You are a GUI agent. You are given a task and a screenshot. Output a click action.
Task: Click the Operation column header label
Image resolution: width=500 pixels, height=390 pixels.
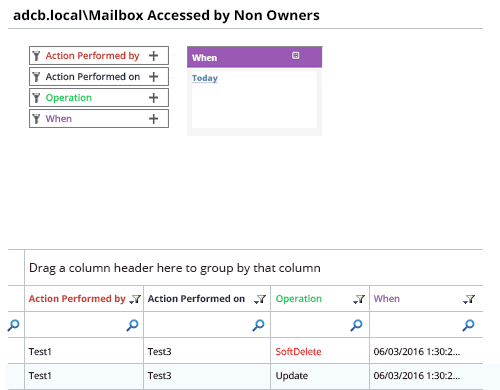(299, 299)
